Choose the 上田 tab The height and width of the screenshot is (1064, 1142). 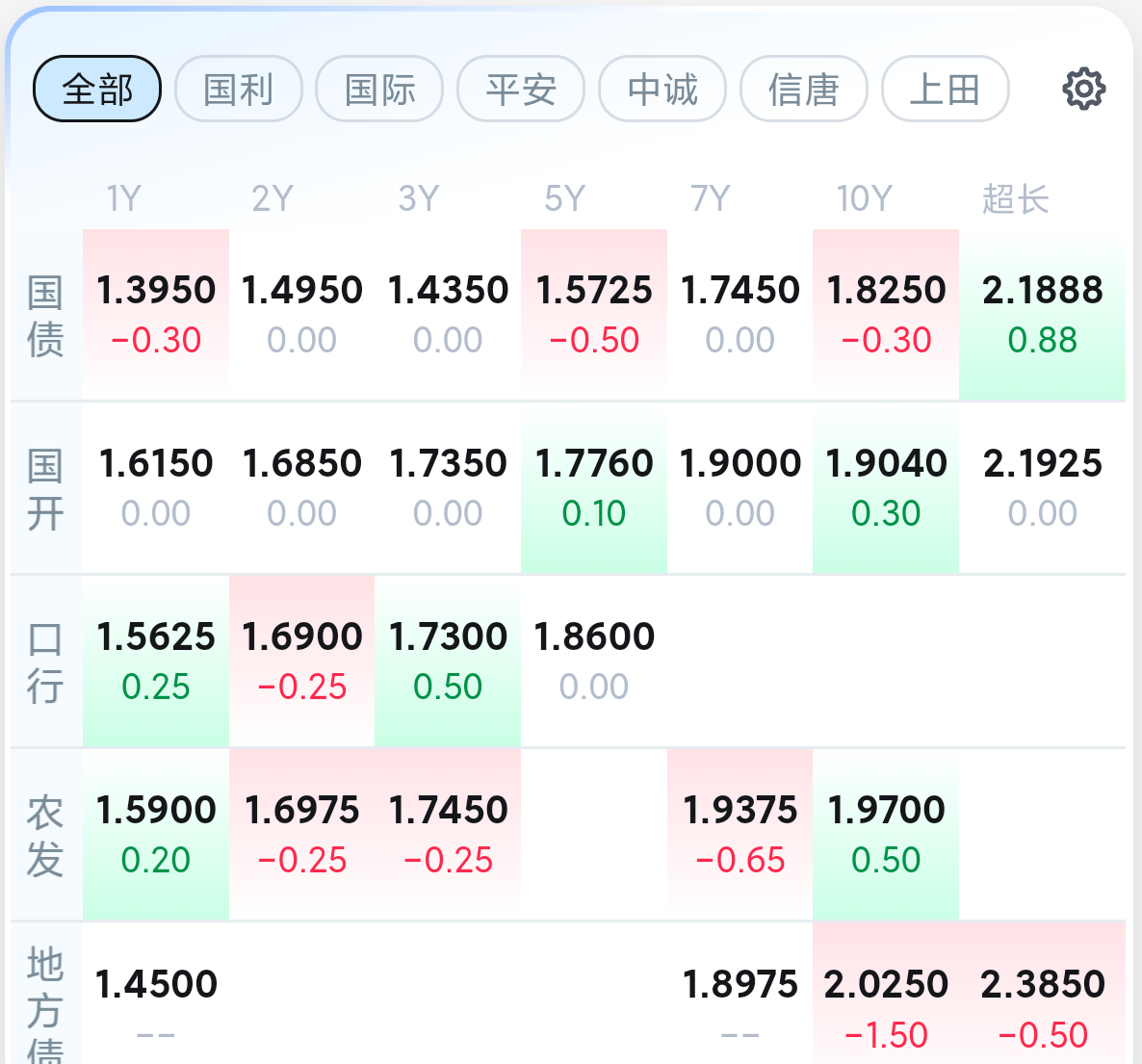pos(945,90)
